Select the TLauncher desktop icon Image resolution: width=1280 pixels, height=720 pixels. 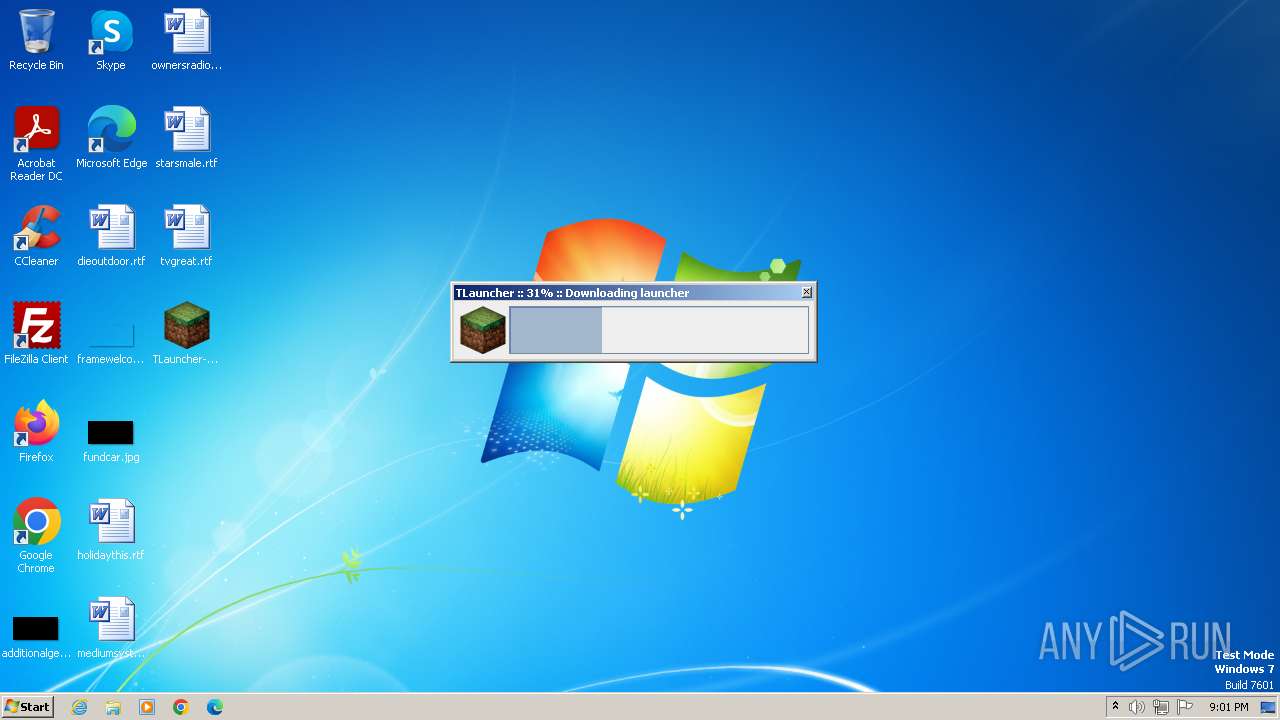click(x=186, y=334)
